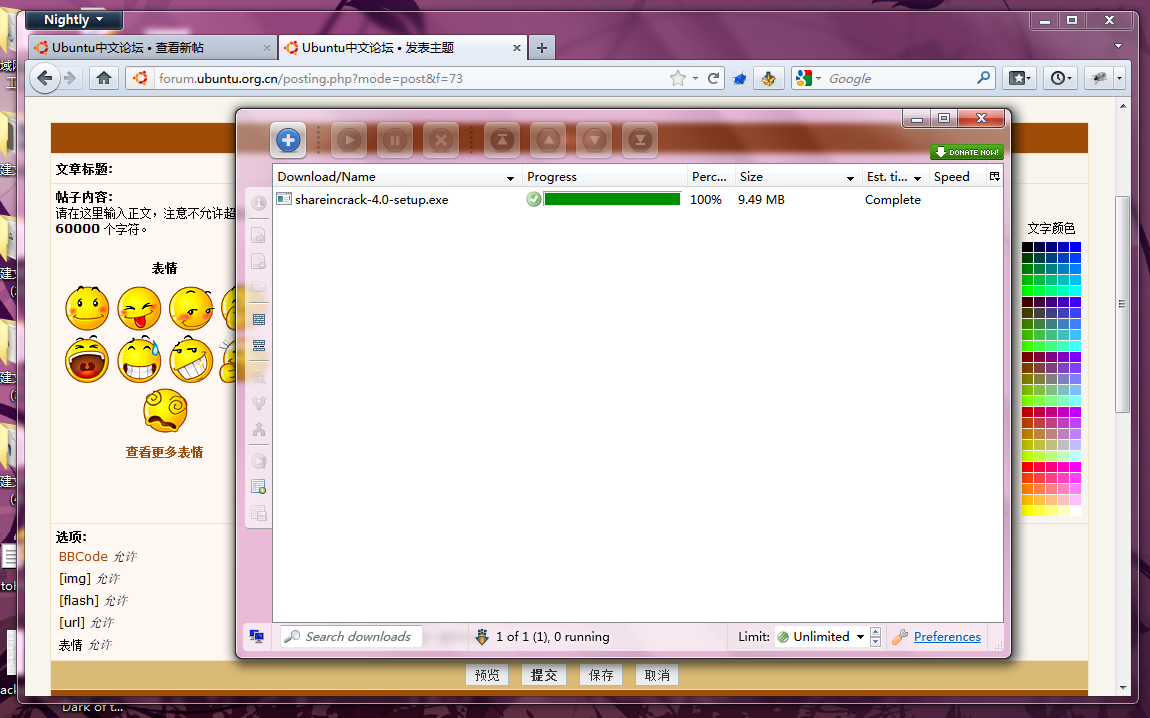The width and height of the screenshot is (1150, 718).
Task: Pick the white swatch in the 文字颜色 palette
Action: 1075,511
